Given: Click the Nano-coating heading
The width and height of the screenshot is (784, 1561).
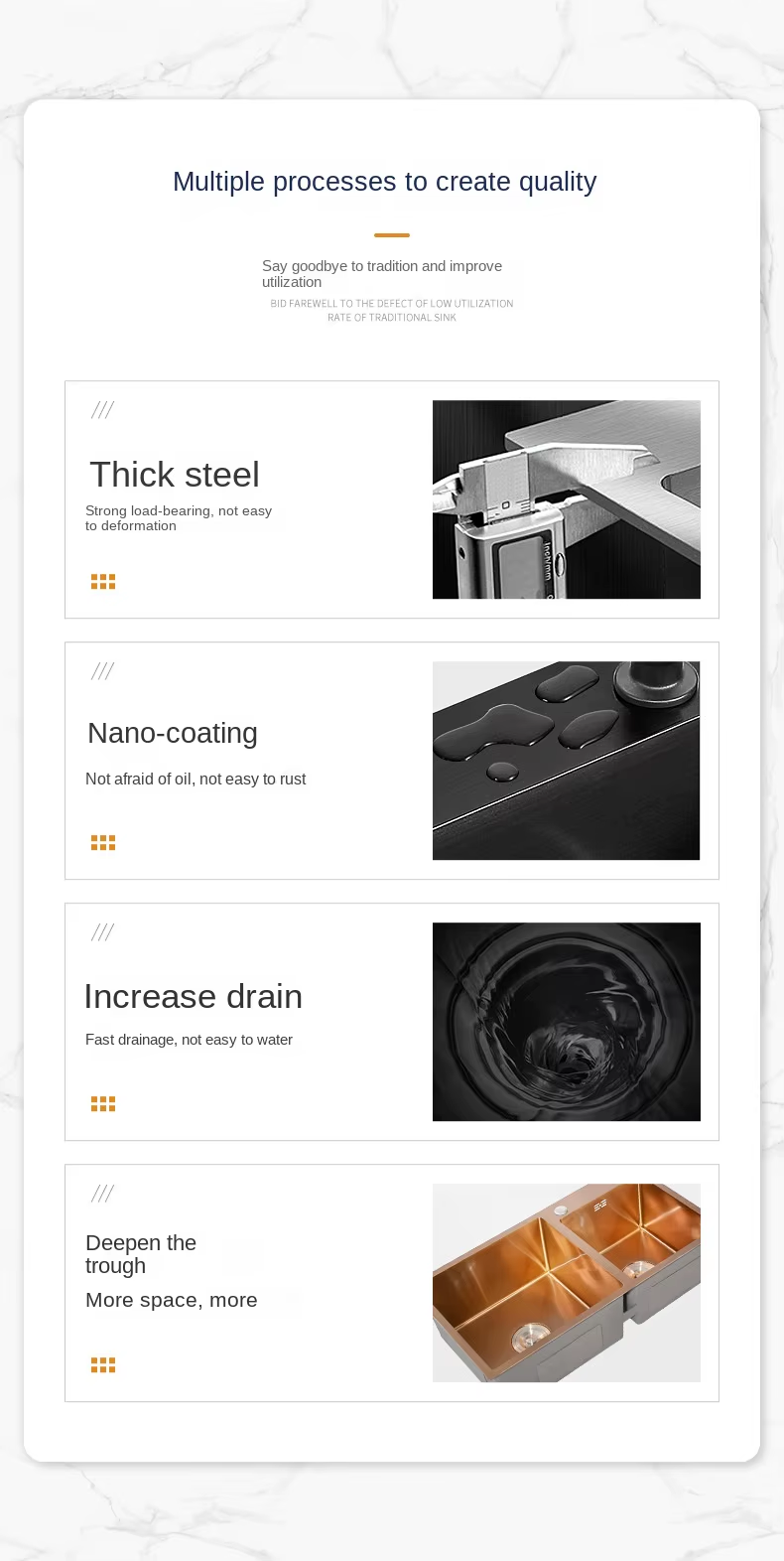Looking at the screenshot, I should (x=173, y=733).
